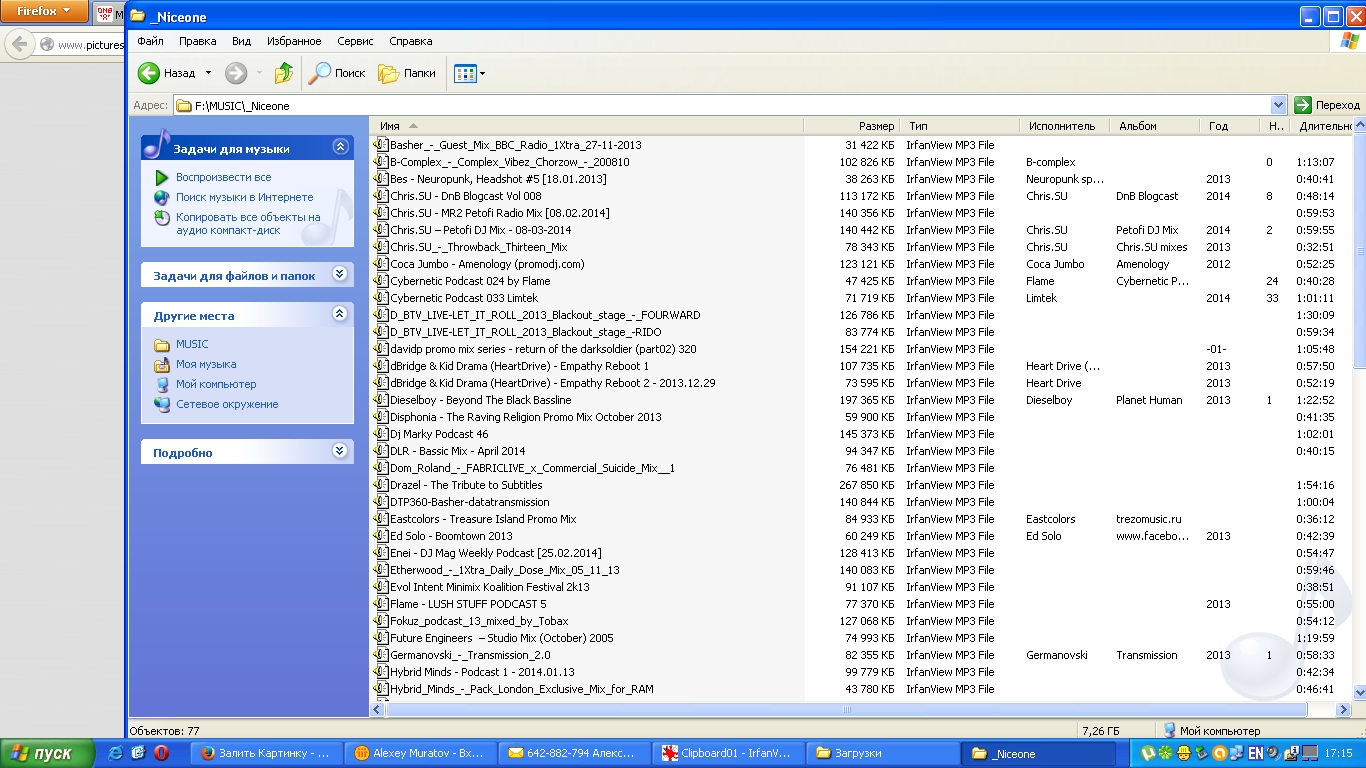Image resolution: width=1366 pixels, height=768 pixels.
Task: Sort files by 'Размер' column header
Action: (x=876, y=126)
